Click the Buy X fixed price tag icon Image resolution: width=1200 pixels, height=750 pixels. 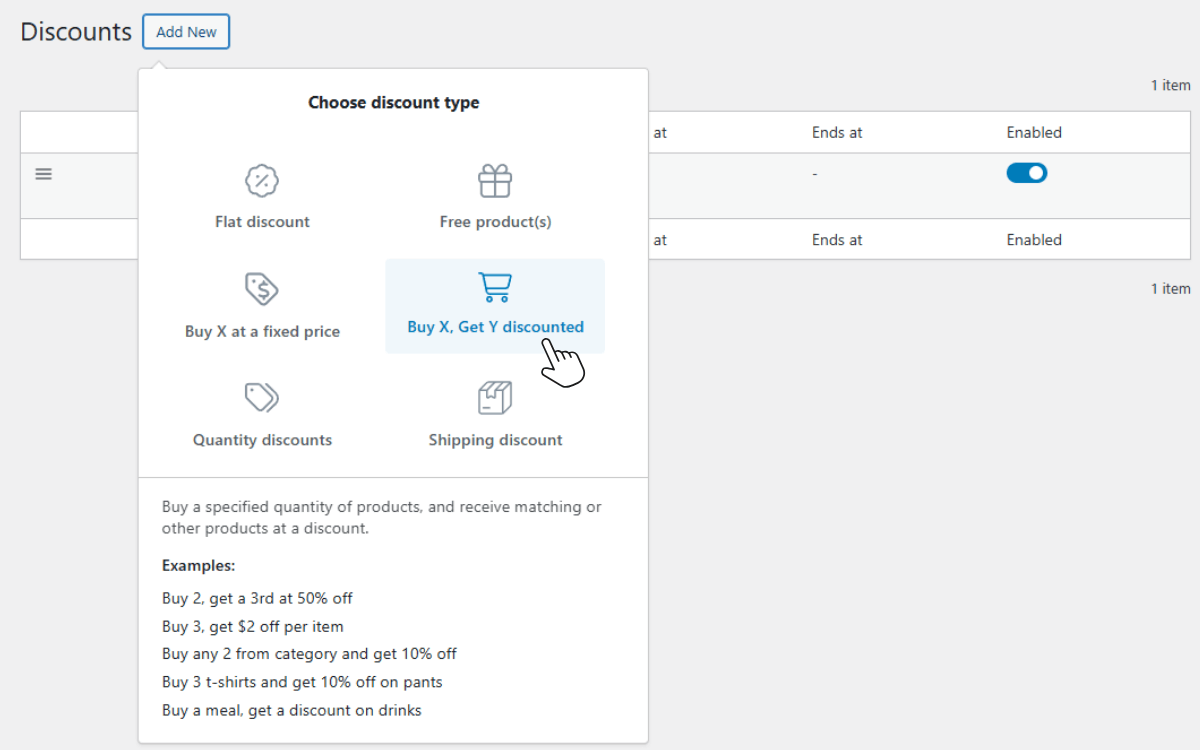(262, 290)
